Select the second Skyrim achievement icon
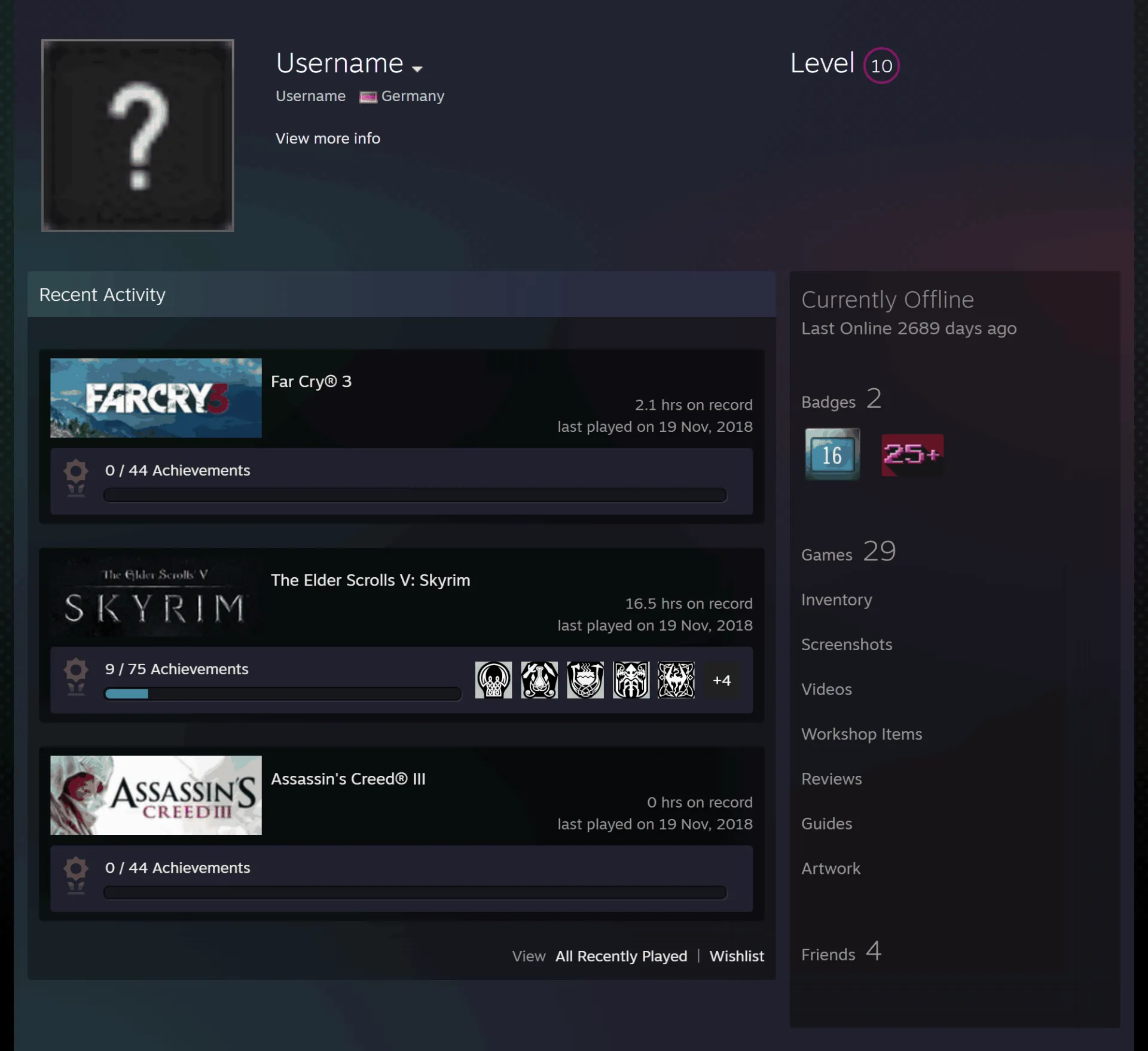 click(539, 680)
